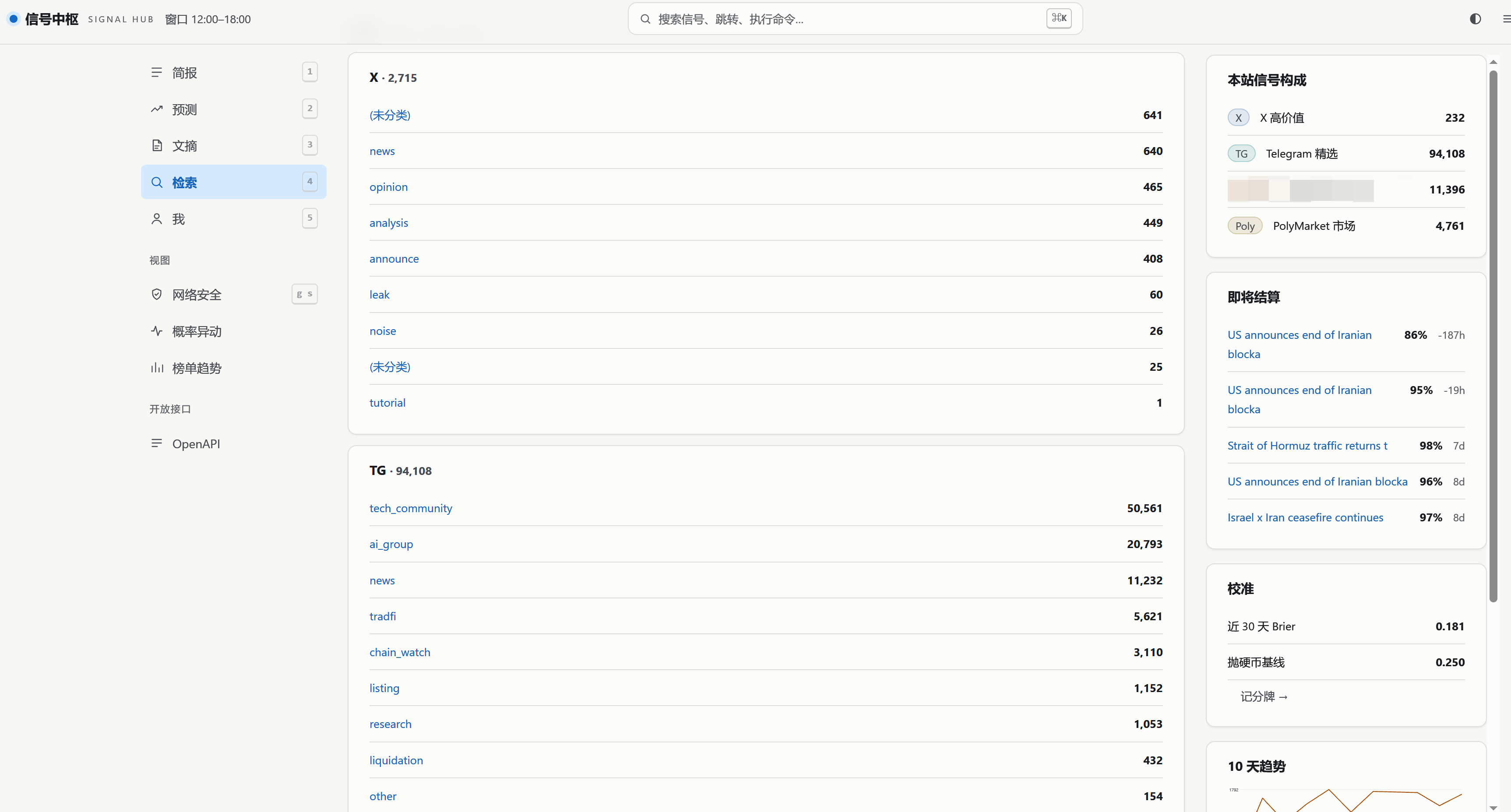Click the OpenAPI lines icon

pos(157,443)
